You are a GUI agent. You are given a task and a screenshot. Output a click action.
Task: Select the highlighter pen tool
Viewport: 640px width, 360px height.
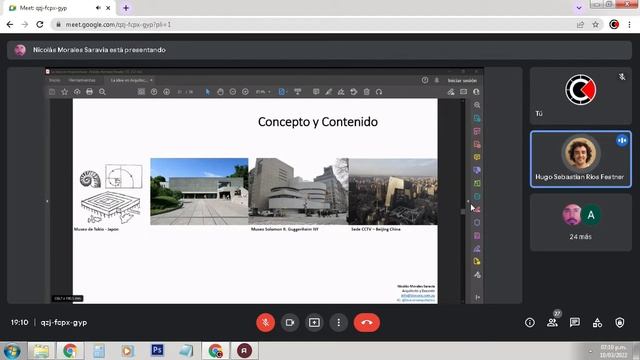(x=329, y=92)
